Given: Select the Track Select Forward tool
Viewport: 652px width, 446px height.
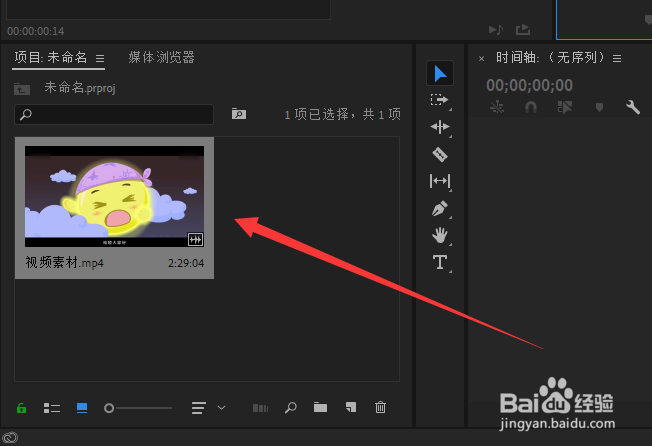Looking at the screenshot, I should pyautogui.click(x=439, y=100).
